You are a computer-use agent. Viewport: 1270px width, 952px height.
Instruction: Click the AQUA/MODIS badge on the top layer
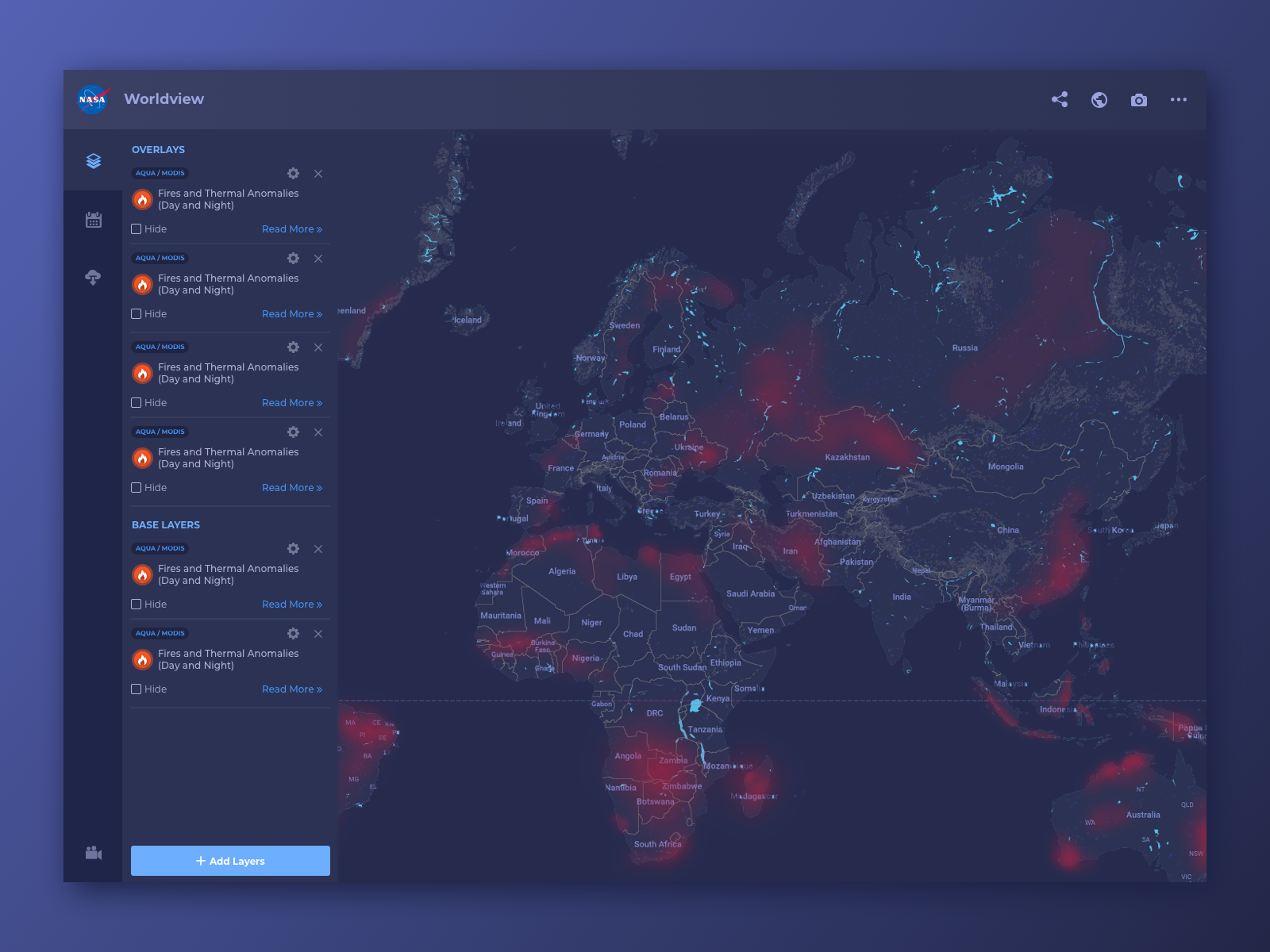coord(160,173)
